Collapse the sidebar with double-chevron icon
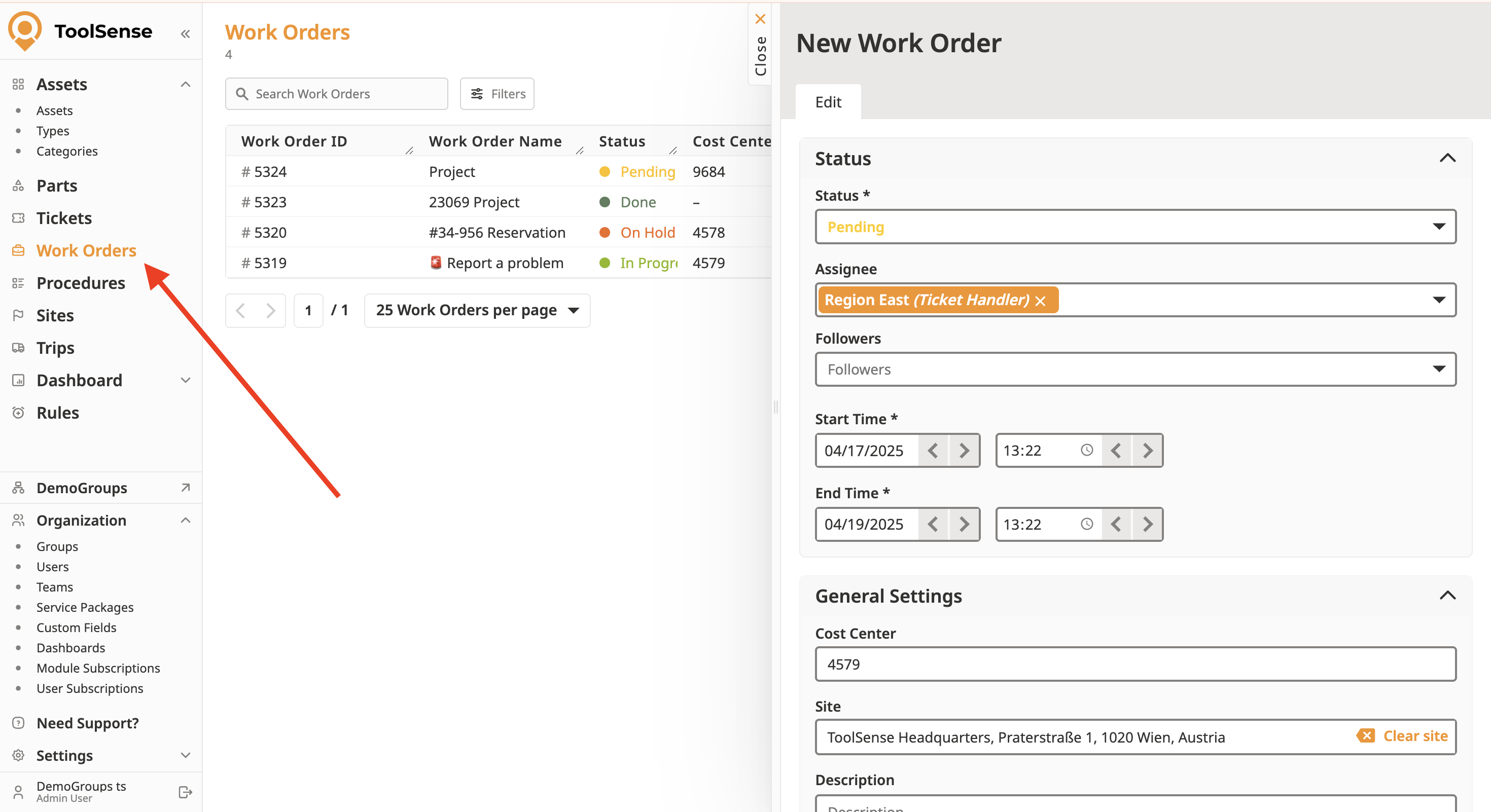 pyautogui.click(x=185, y=33)
